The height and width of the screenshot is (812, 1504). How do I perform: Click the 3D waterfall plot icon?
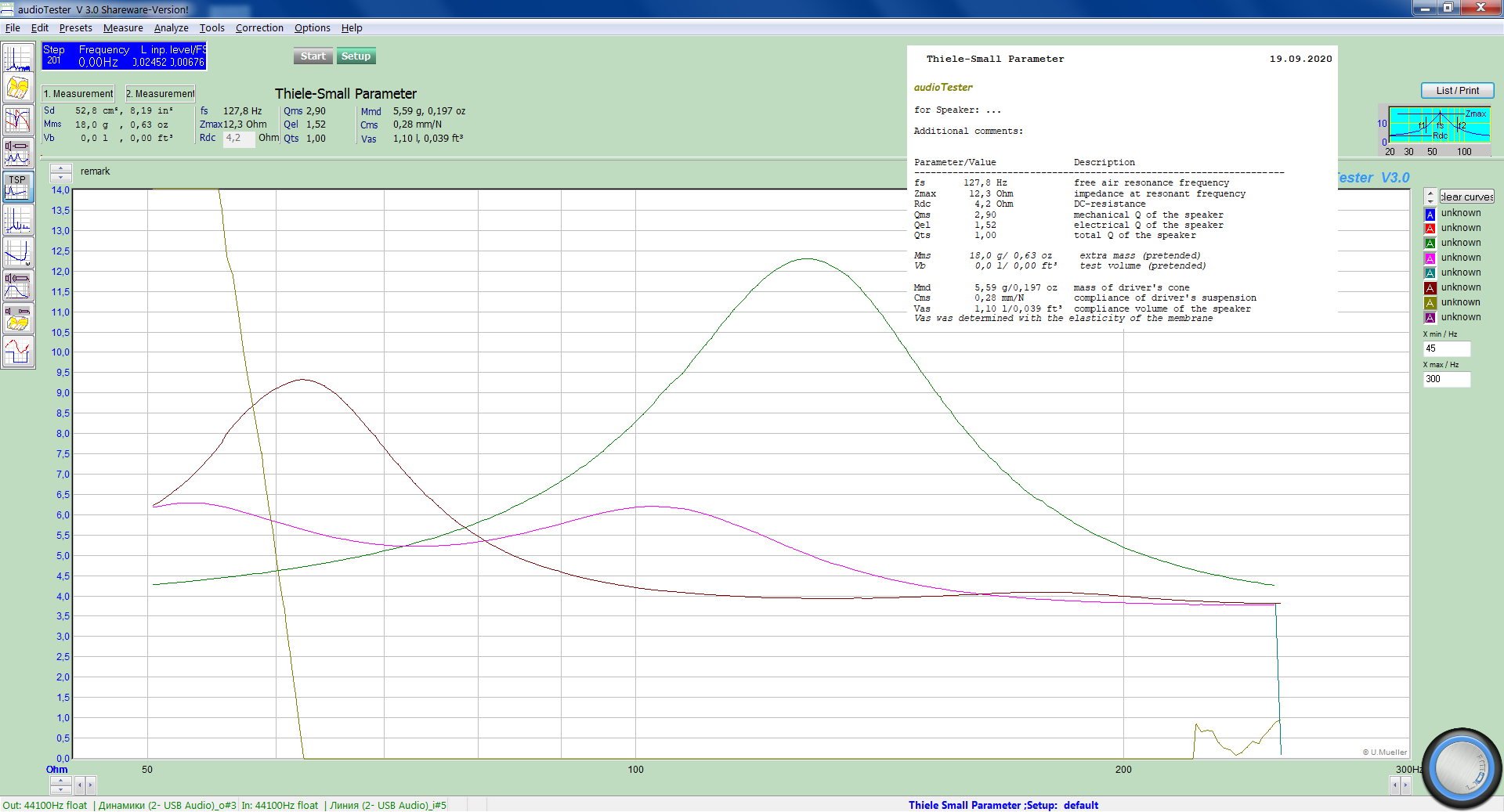point(17,89)
